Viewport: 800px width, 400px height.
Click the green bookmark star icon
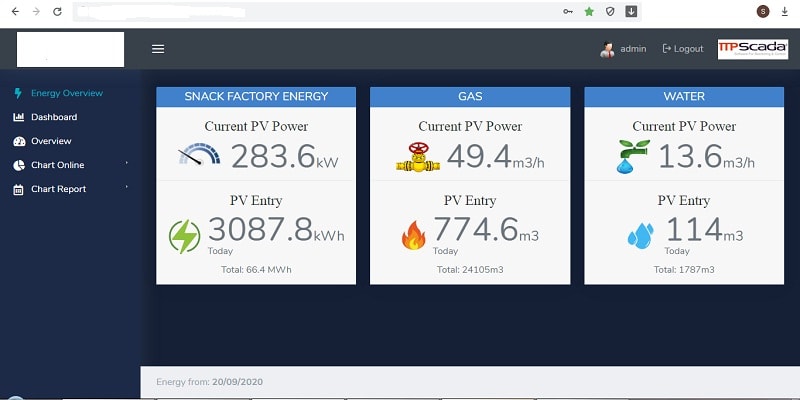(x=589, y=12)
